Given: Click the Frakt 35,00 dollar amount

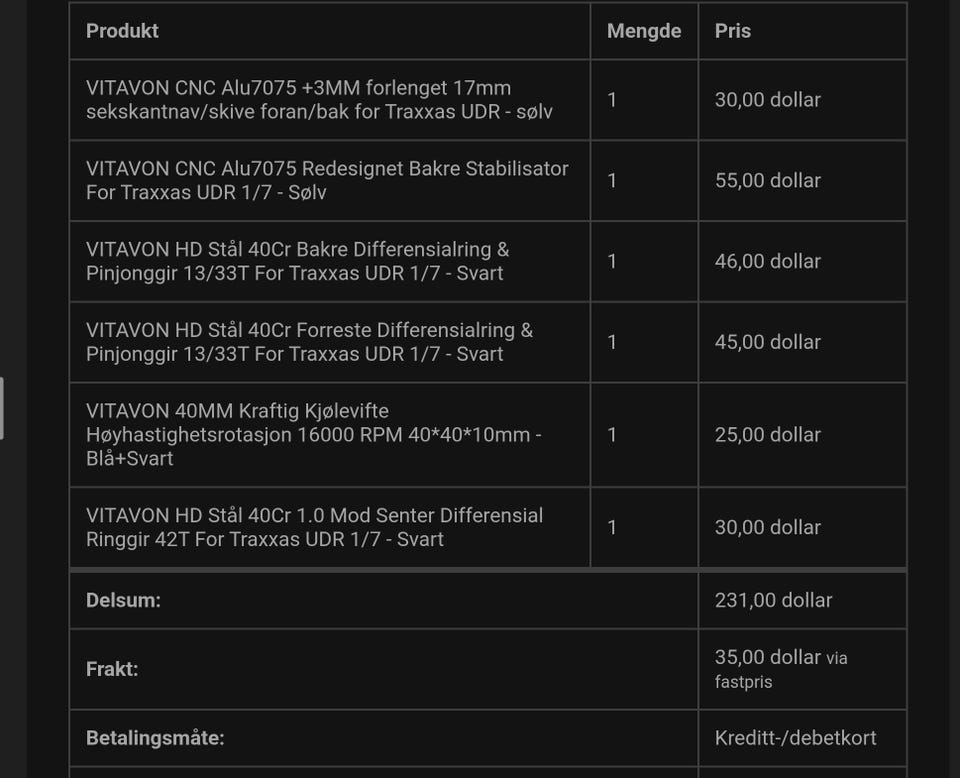Looking at the screenshot, I should (767, 657).
